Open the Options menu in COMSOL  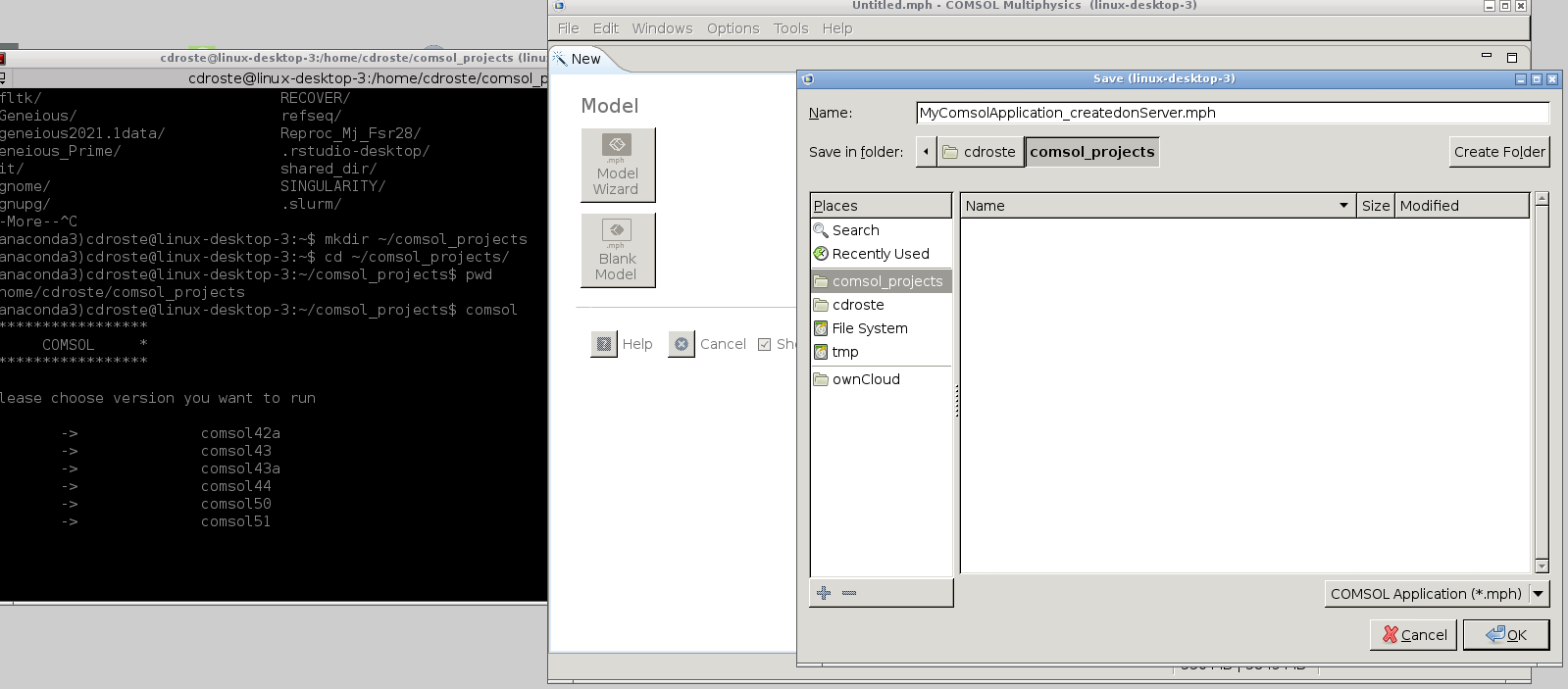click(x=733, y=28)
